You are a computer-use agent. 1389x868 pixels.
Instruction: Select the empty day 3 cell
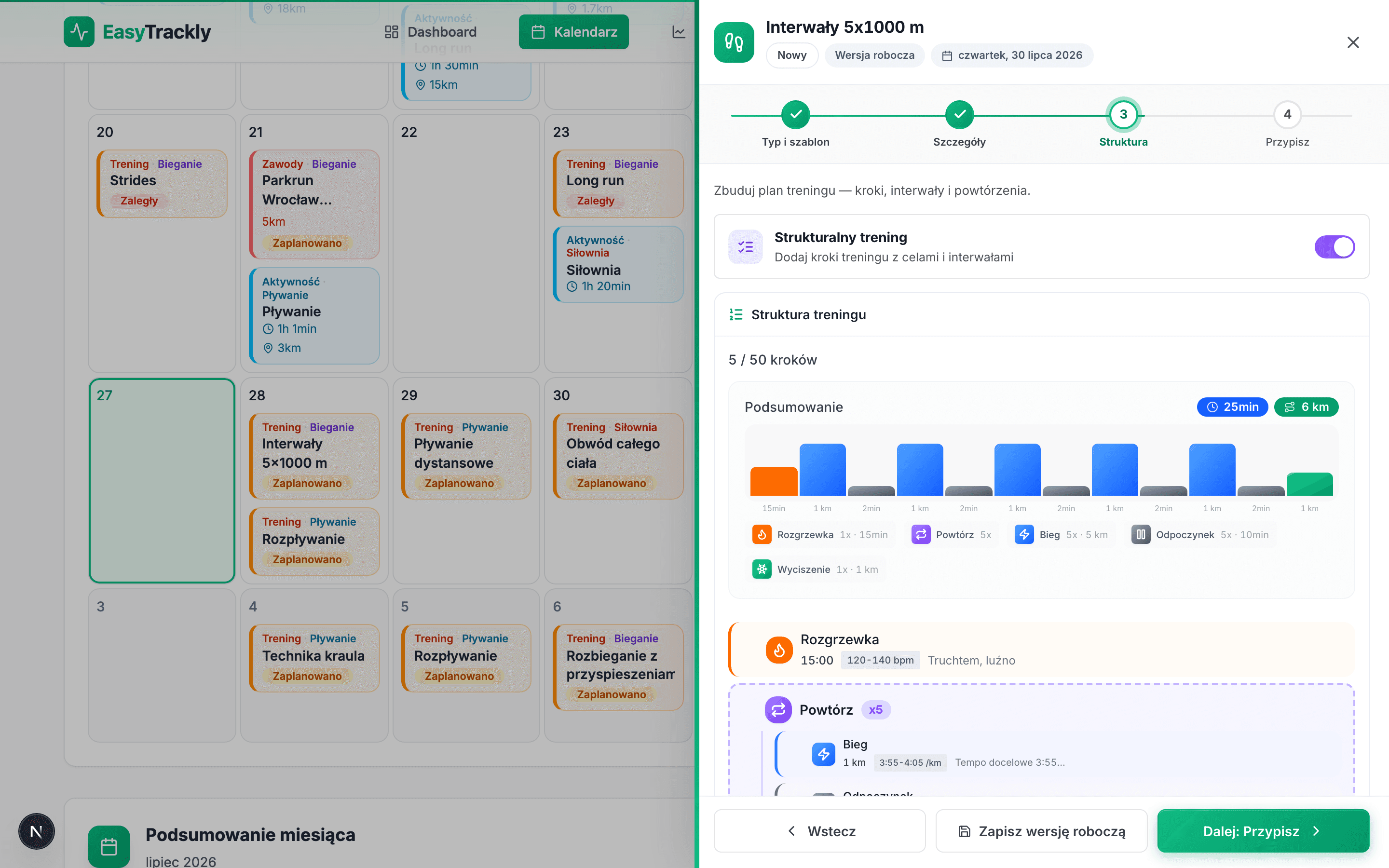162,665
